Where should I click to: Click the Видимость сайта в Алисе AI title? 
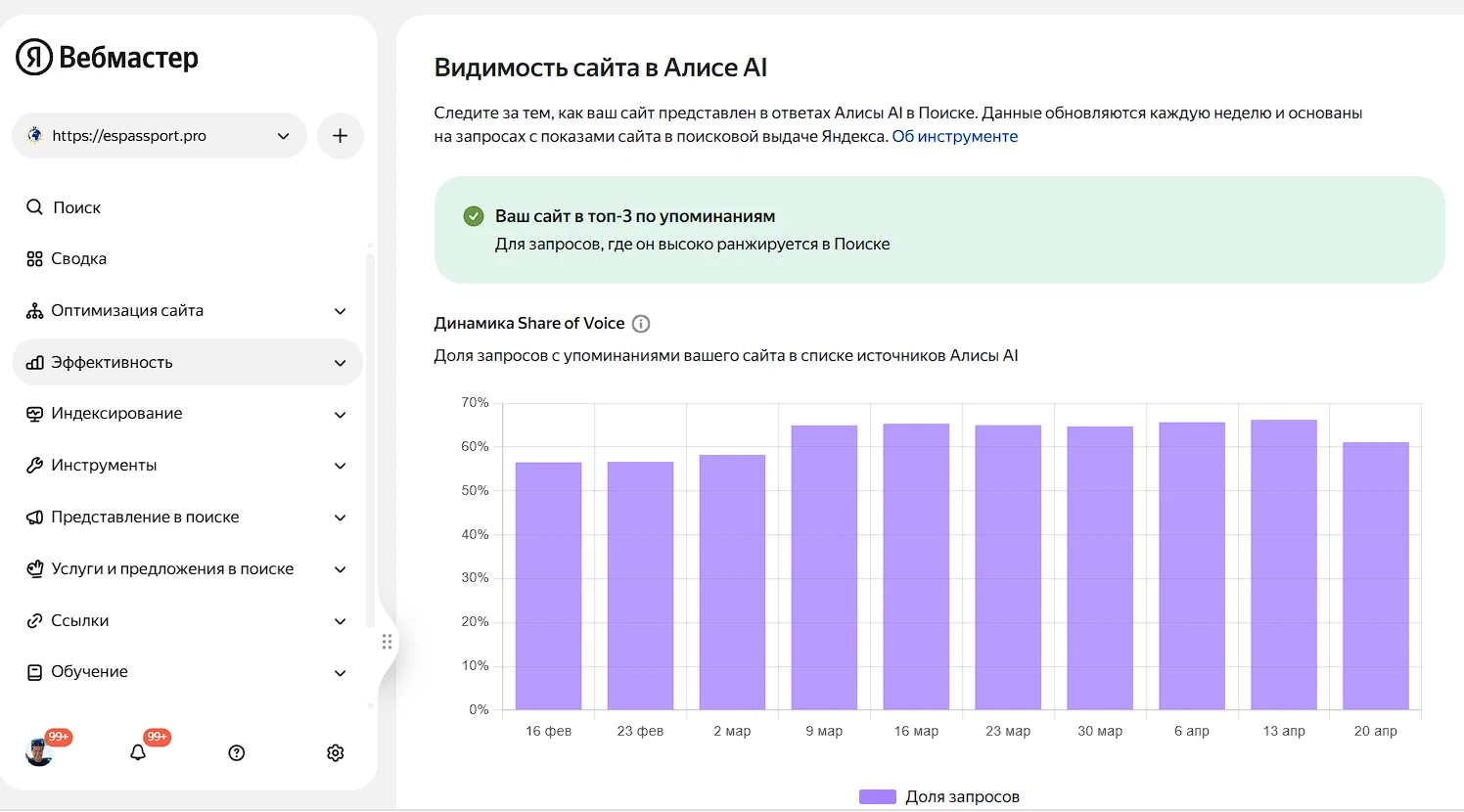click(x=601, y=68)
